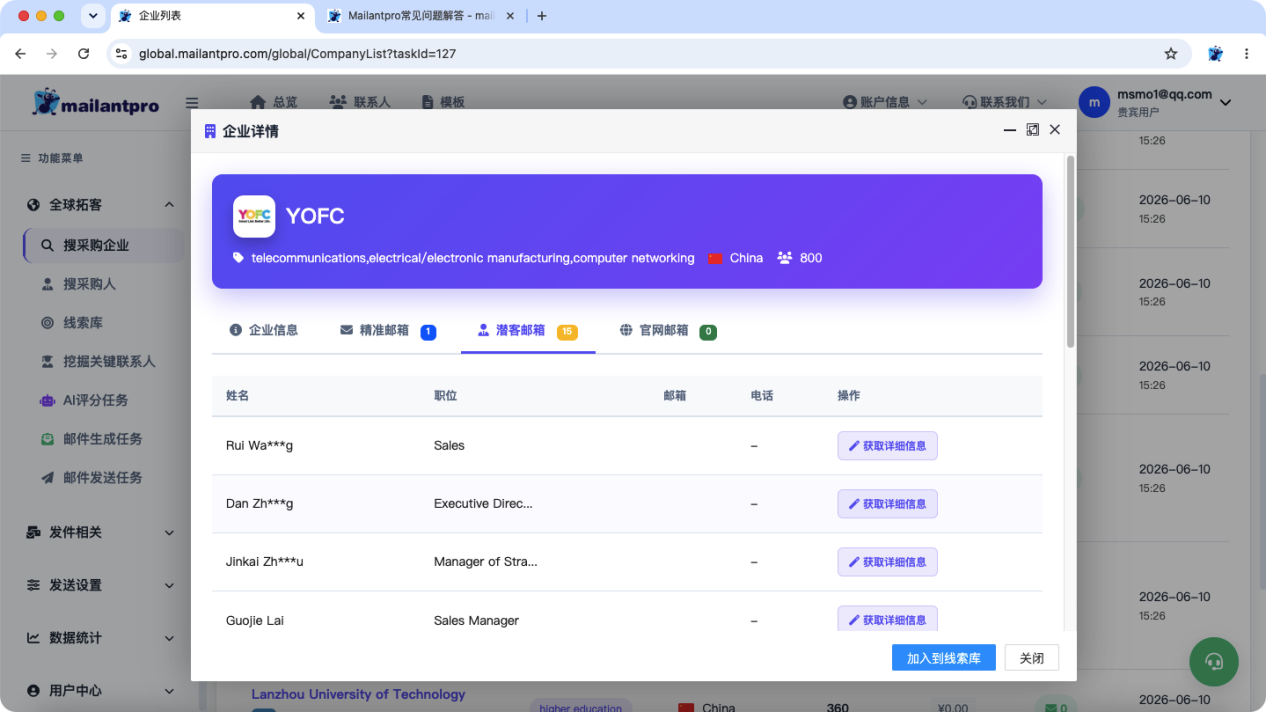Select 搜采购企业 in sidebar
This screenshot has width=1266, height=712.
coord(104,245)
